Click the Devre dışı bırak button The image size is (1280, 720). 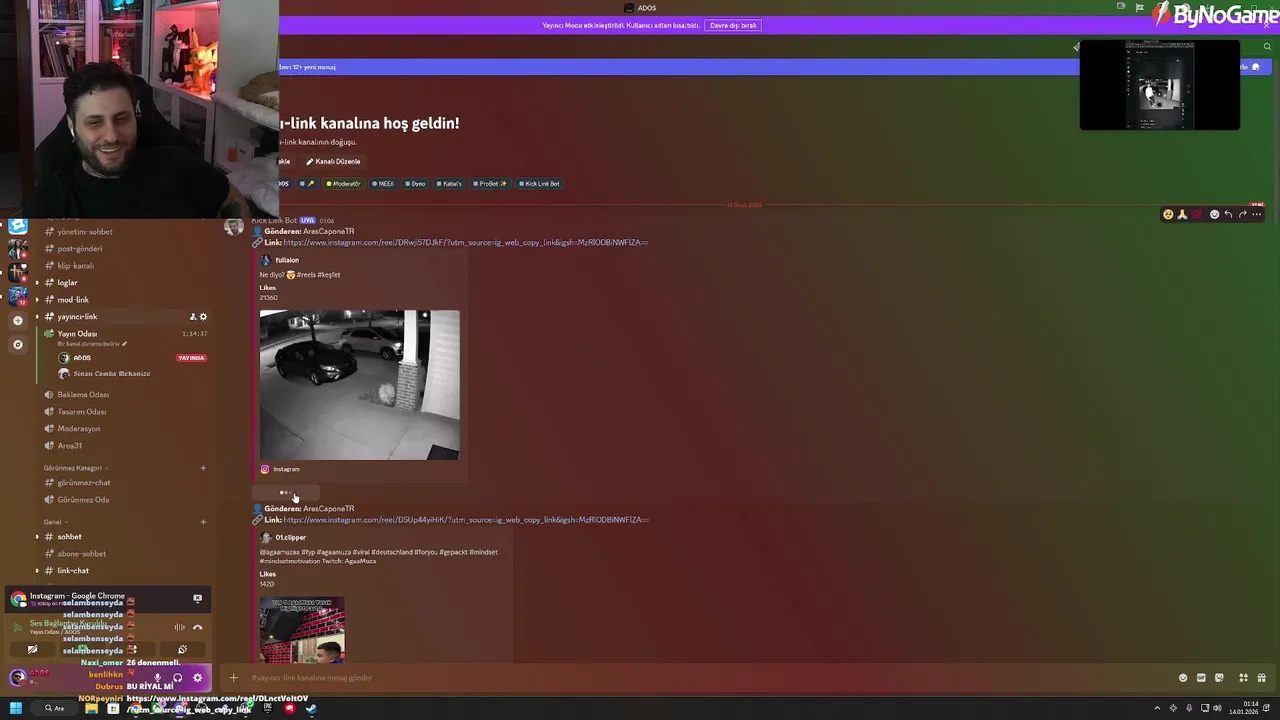733,25
